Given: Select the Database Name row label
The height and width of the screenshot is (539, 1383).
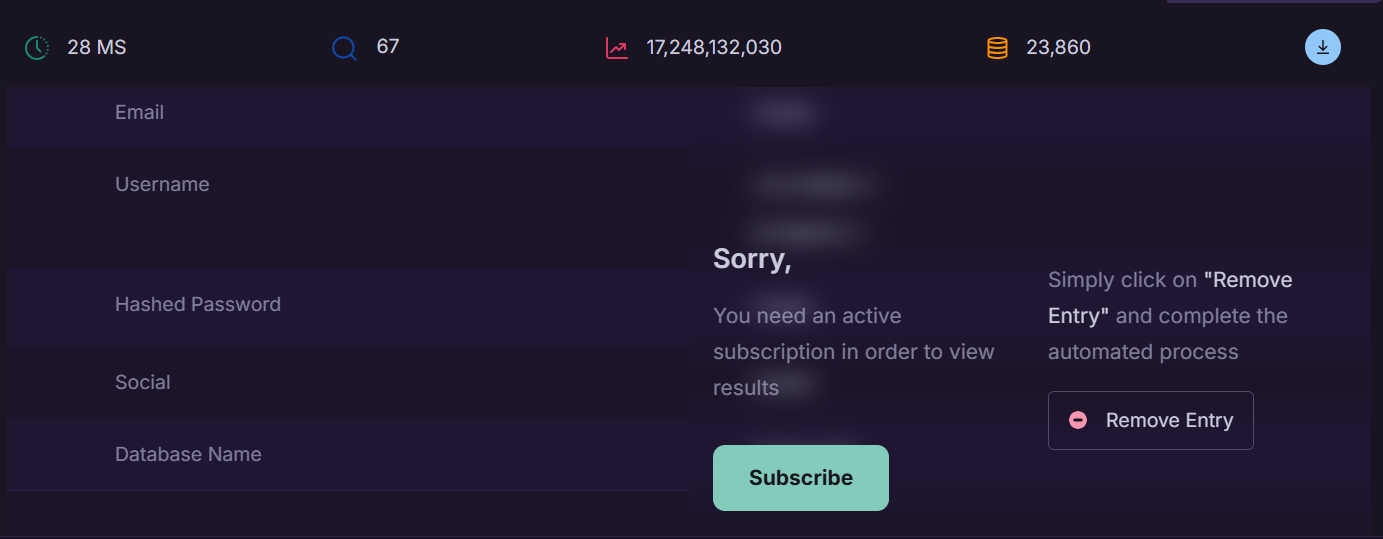Looking at the screenshot, I should click(x=188, y=455).
